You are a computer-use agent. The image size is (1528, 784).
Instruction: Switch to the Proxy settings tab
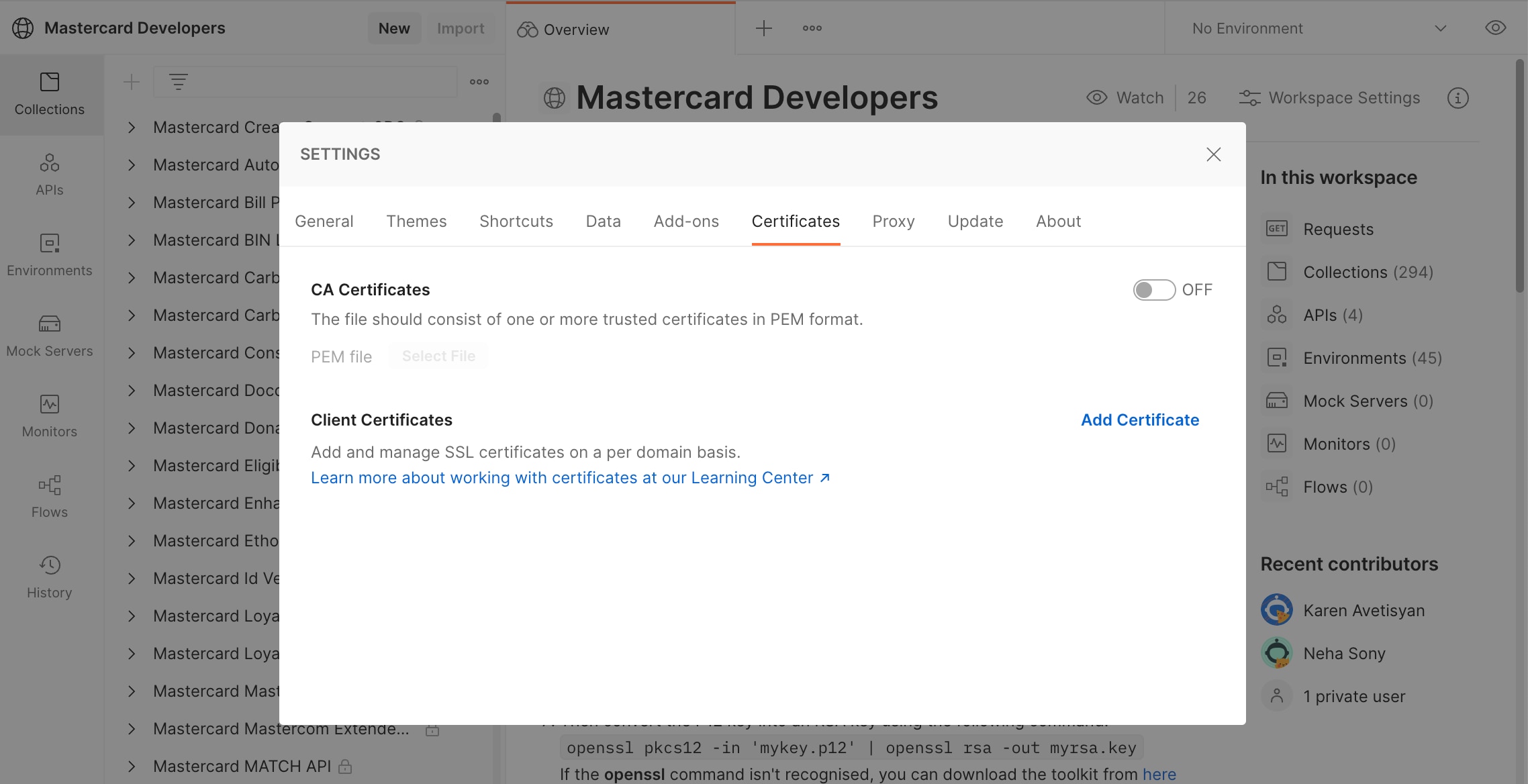point(894,221)
